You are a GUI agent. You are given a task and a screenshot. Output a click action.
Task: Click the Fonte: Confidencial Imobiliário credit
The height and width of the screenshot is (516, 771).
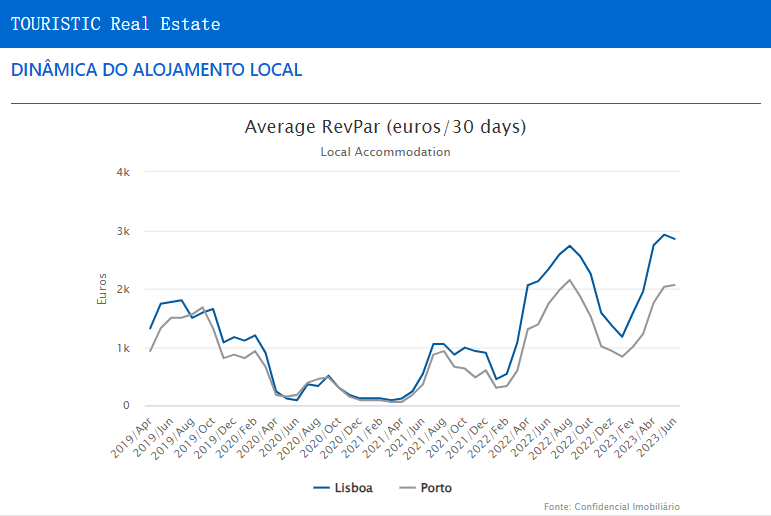[612, 507]
